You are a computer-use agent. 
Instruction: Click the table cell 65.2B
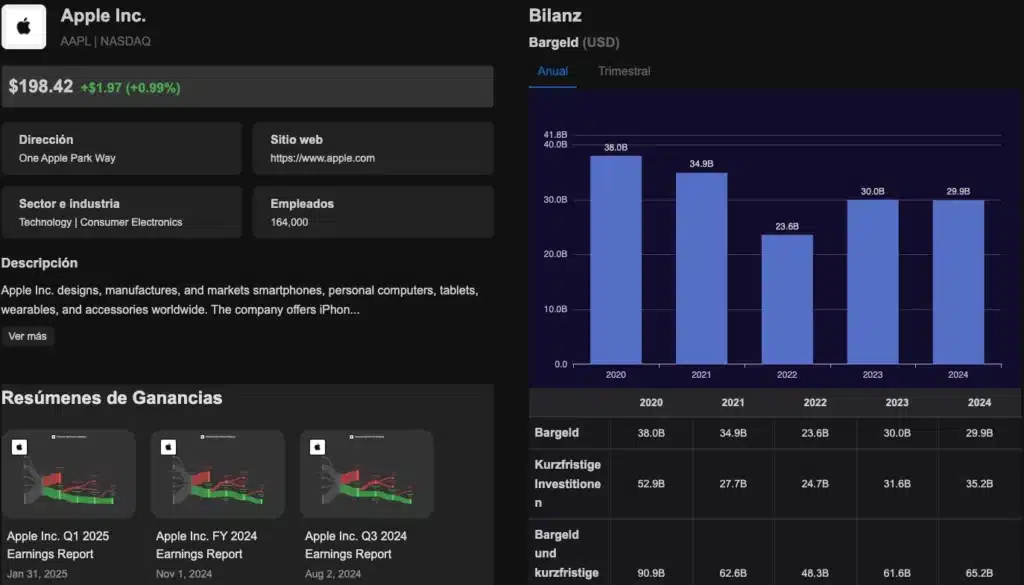pos(979,573)
